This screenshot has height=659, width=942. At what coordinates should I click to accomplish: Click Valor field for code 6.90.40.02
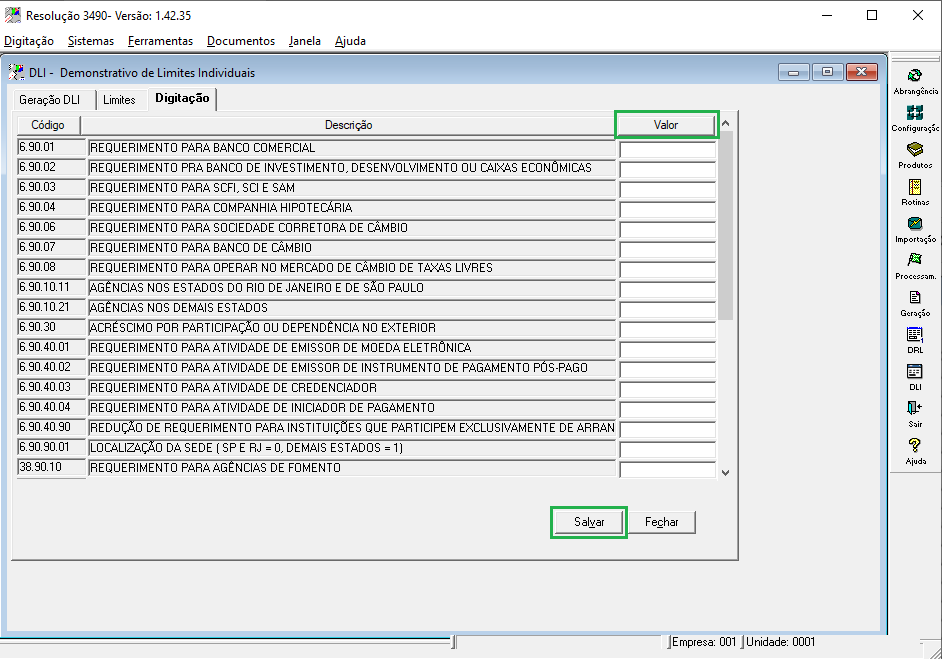click(667, 369)
